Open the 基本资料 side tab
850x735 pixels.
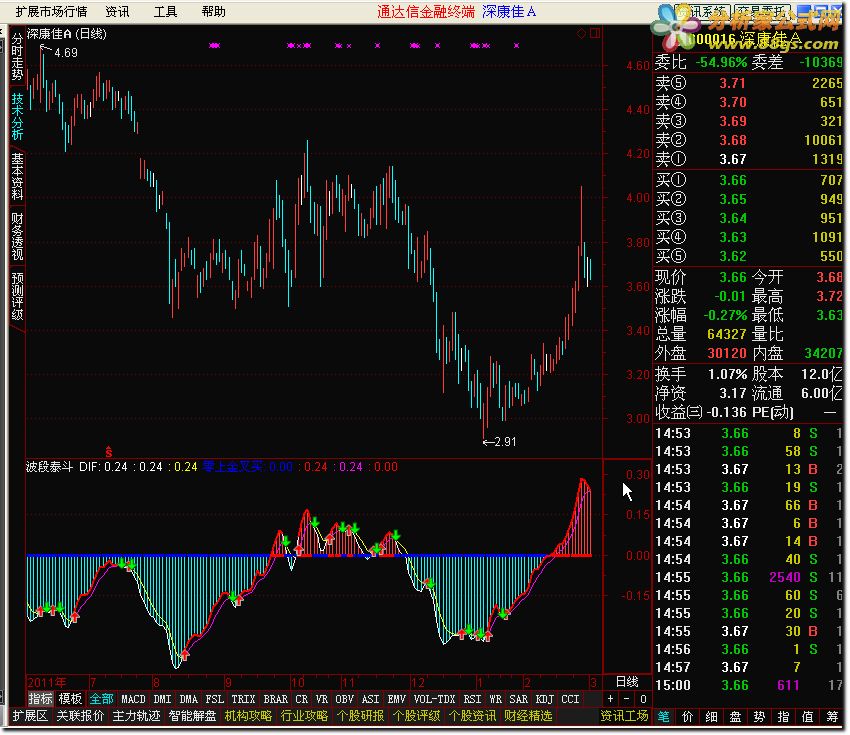(17, 176)
